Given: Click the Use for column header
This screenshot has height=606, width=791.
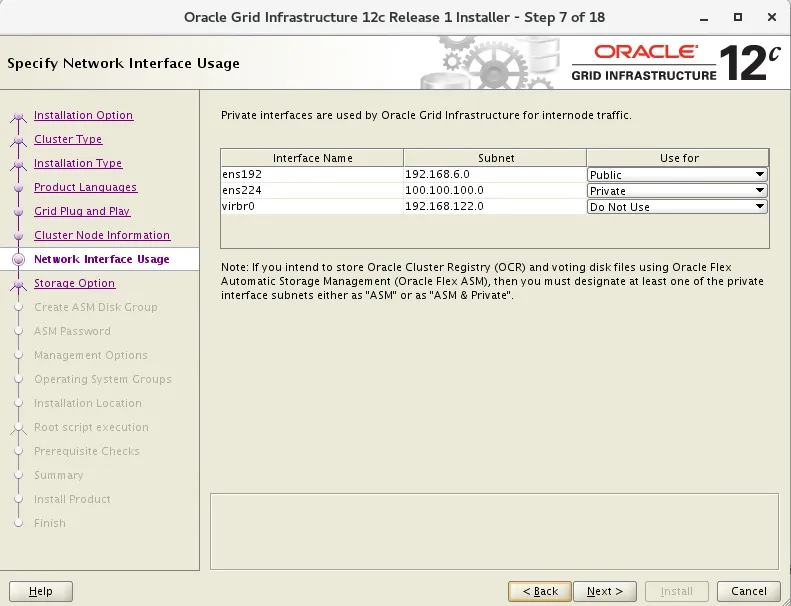Looking at the screenshot, I should point(678,158).
